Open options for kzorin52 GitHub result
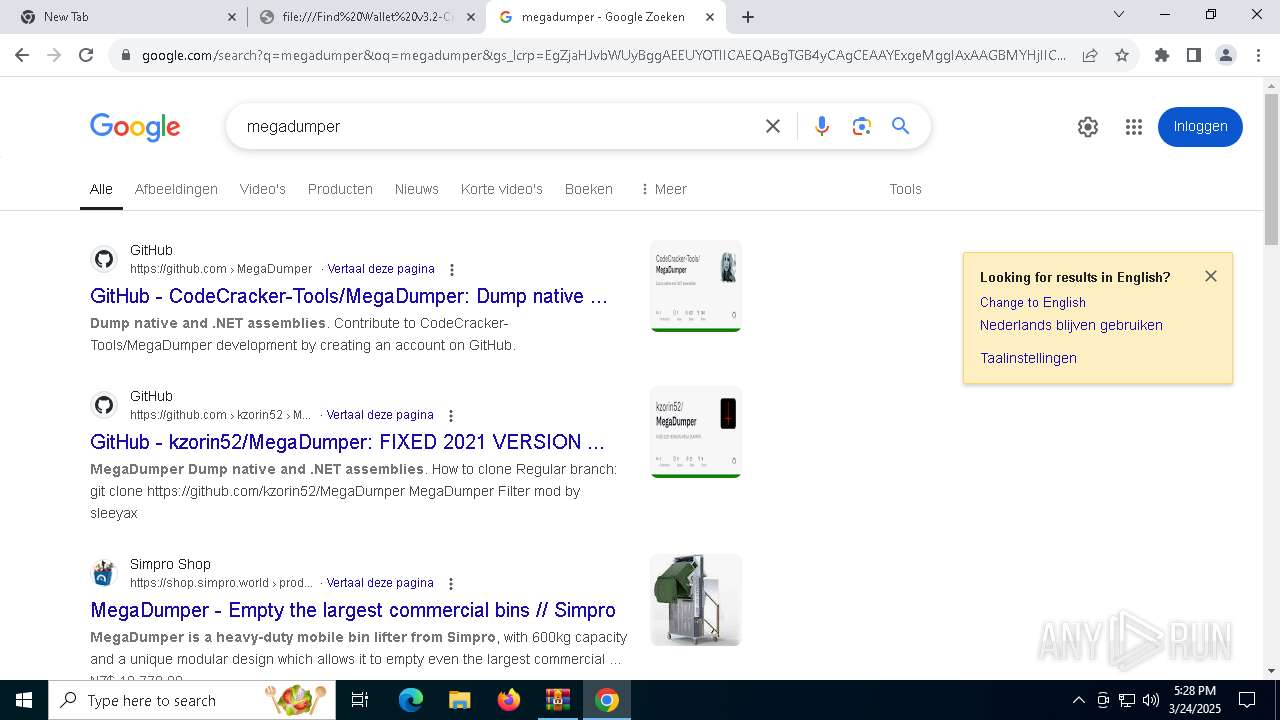Screen dimensions: 1280x720 (x=451, y=416)
